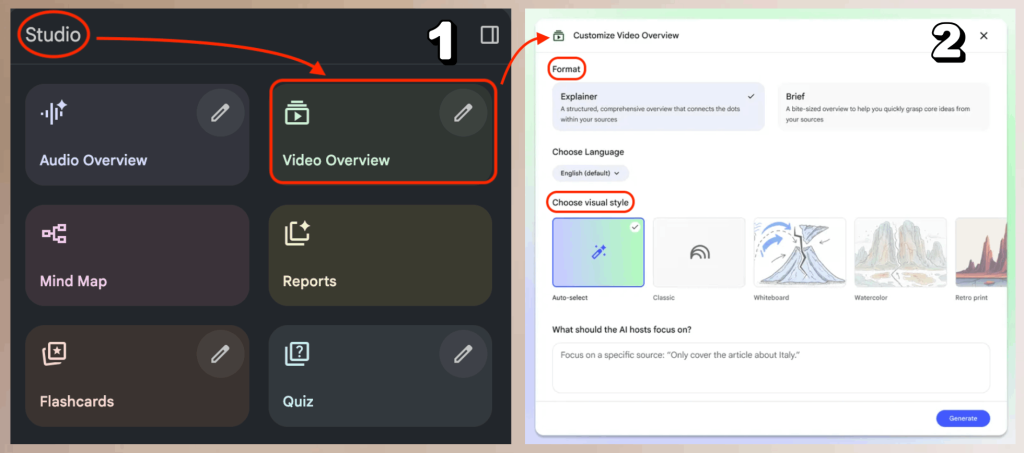This screenshot has width=1024, height=453.
Task: Click pencil icon on Video Overview card
Action: [x=463, y=114]
